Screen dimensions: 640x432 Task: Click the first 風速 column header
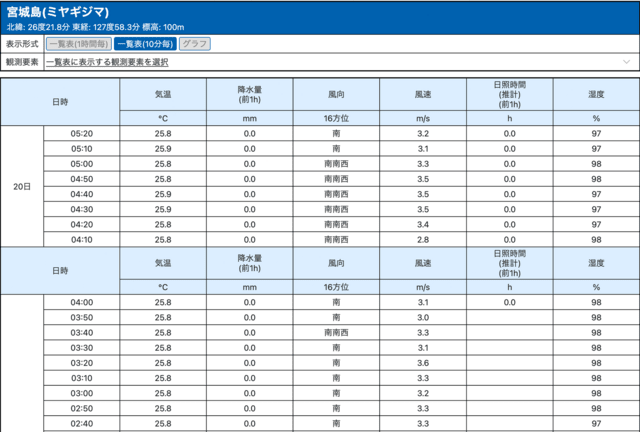click(x=423, y=94)
